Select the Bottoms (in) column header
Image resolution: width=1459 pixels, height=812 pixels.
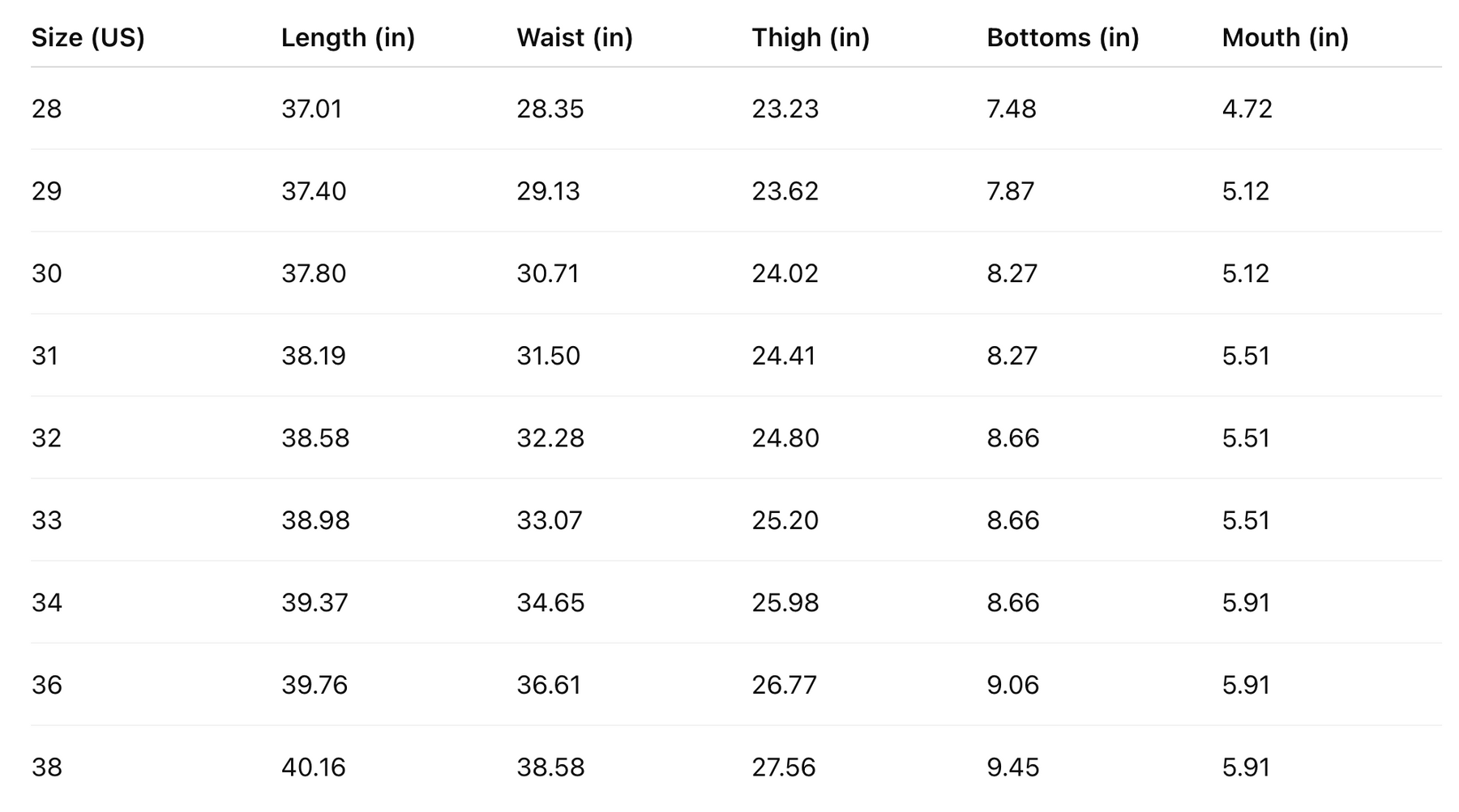tap(1062, 37)
